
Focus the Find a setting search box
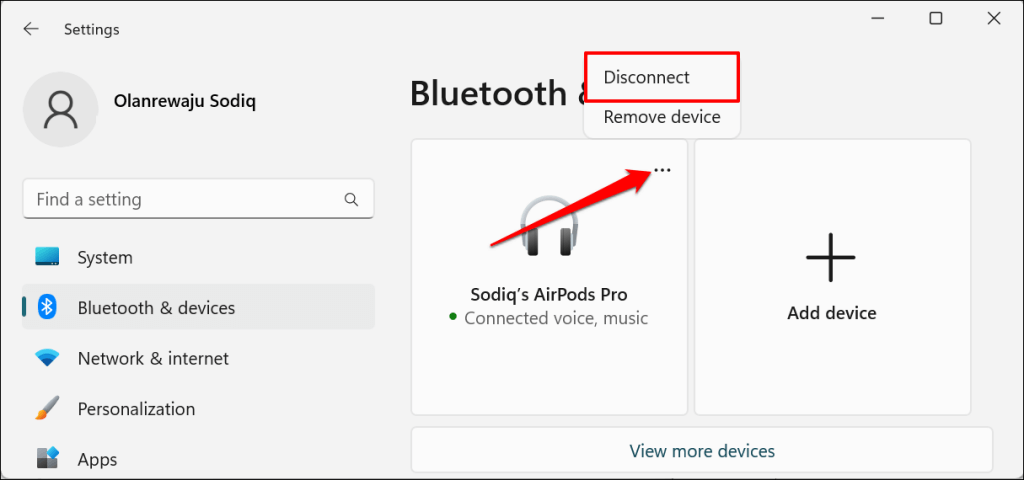coord(185,199)
